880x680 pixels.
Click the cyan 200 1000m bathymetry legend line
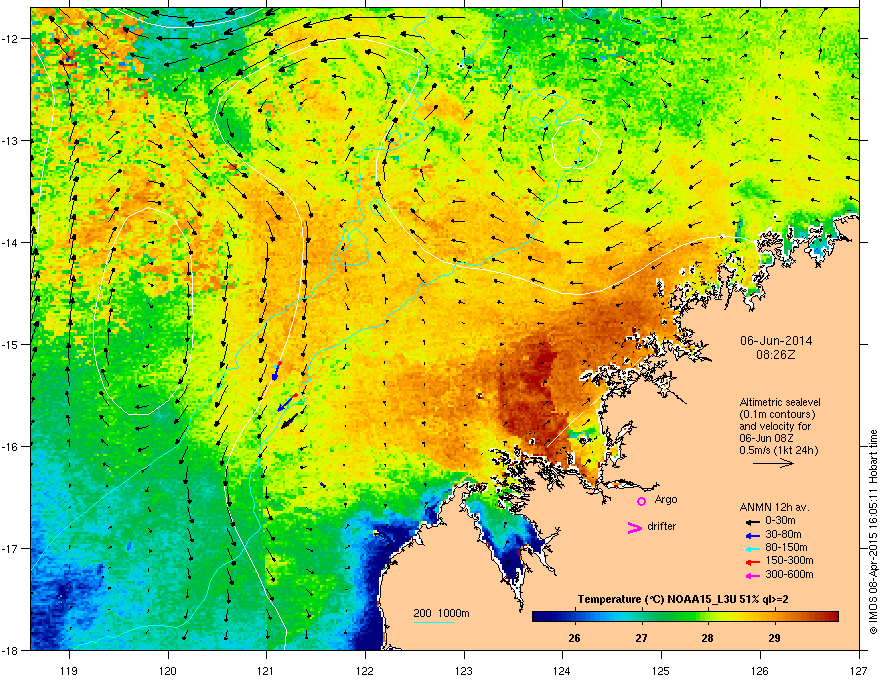[434, 622]
